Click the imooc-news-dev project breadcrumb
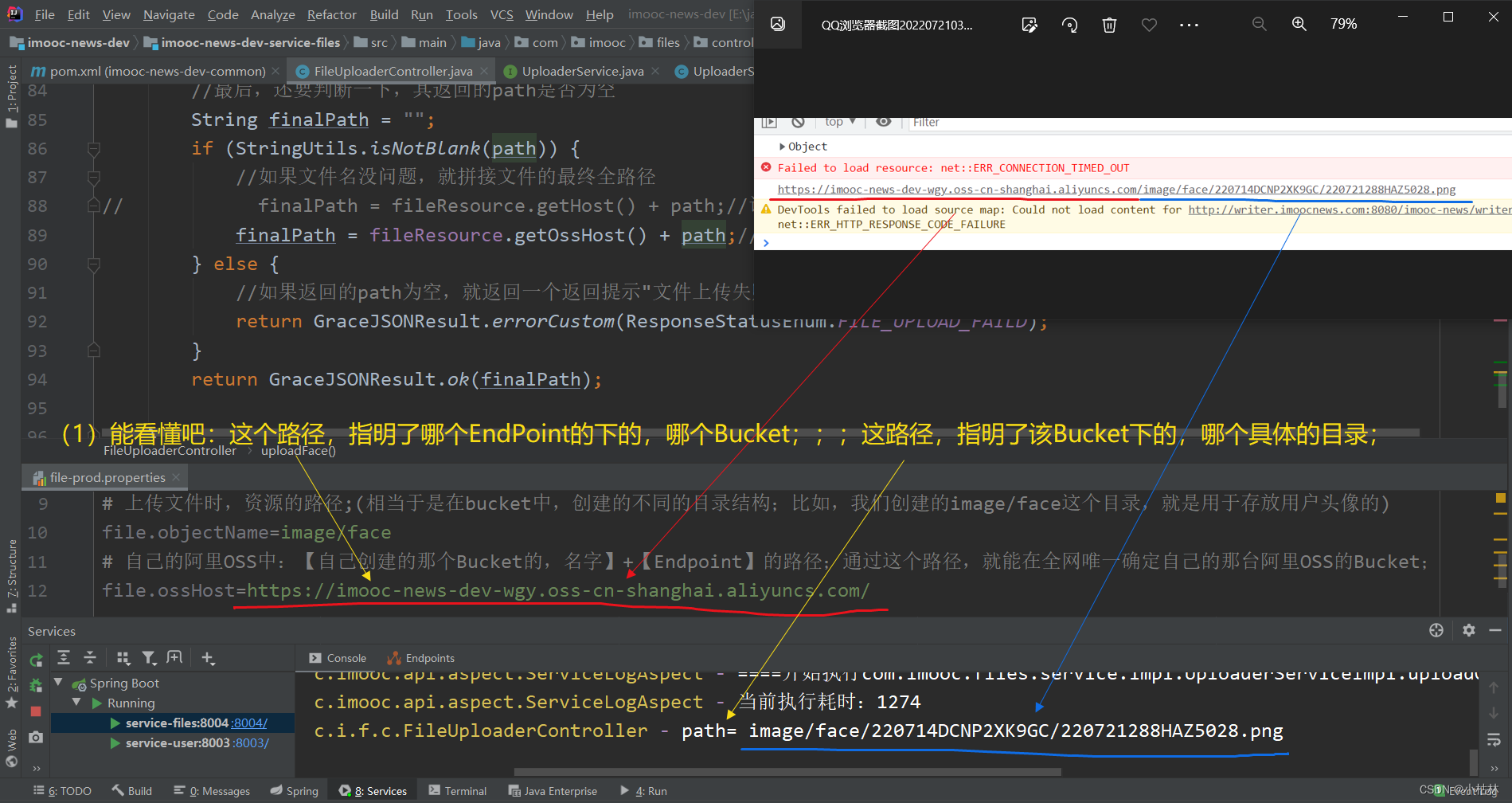Screen dimensions: 1512x803 pyautogui.click(x=69, y=42)
